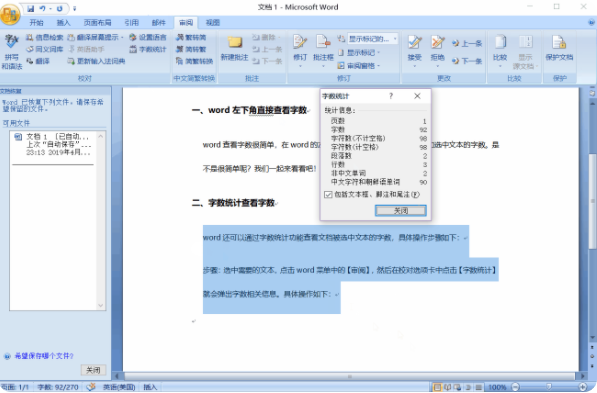Switch to web layout view button

click(458, 388)
